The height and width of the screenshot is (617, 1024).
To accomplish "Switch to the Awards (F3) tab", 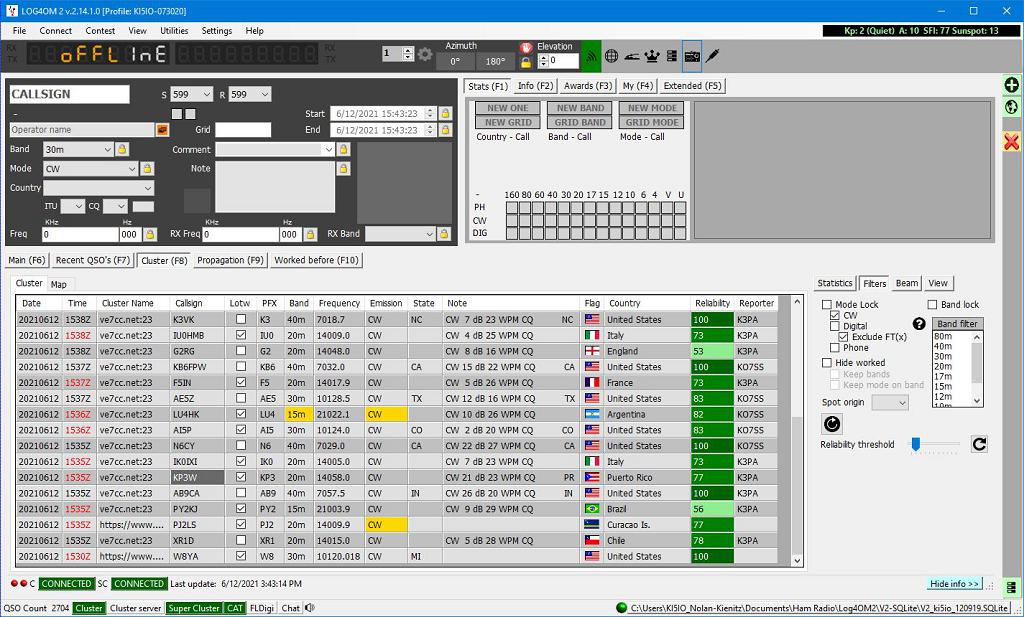I will point(587,86).
